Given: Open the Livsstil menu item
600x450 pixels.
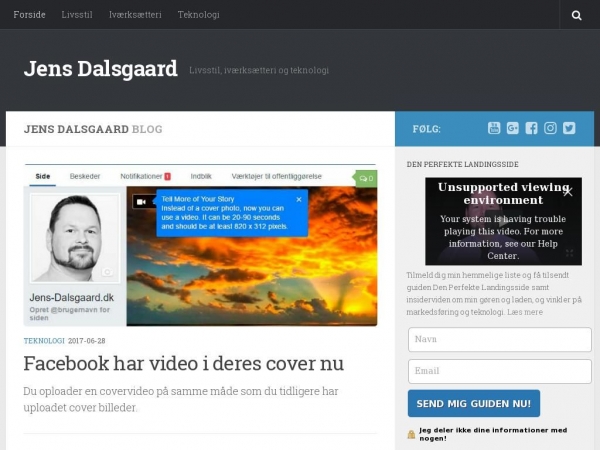Looking at the screenshot, I should tap(77, 15).
